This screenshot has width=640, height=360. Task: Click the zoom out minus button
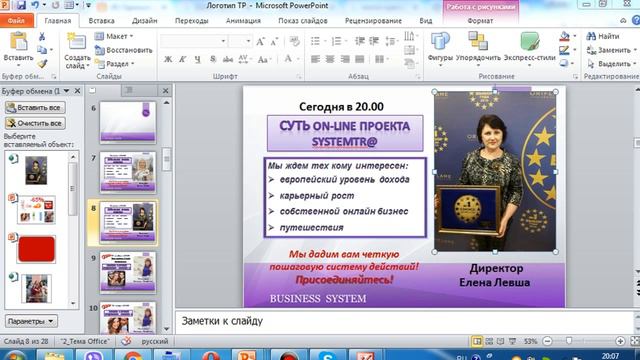[x=548, y=341]
